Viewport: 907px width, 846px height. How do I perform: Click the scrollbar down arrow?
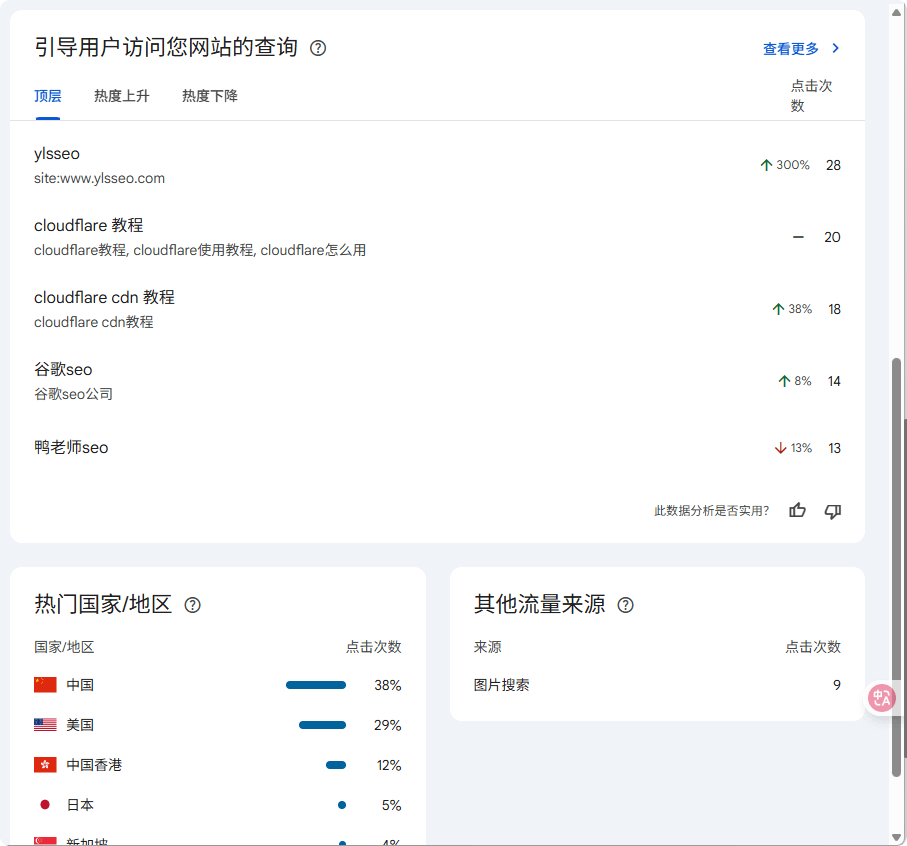[897, 837]
